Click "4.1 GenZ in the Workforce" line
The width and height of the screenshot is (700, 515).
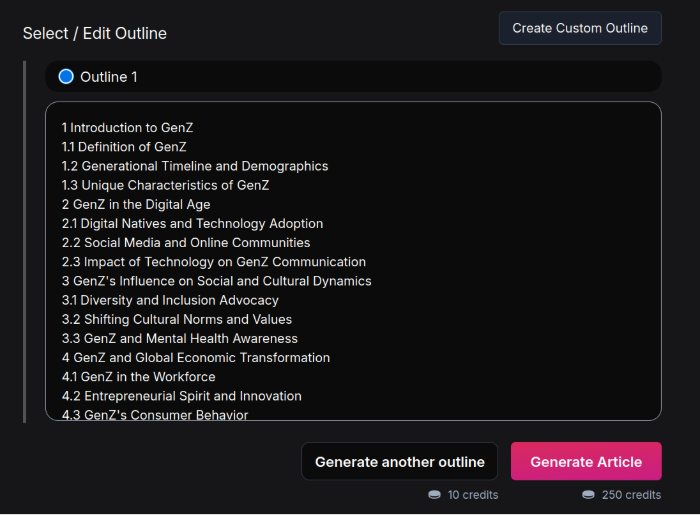click(138, 377)
